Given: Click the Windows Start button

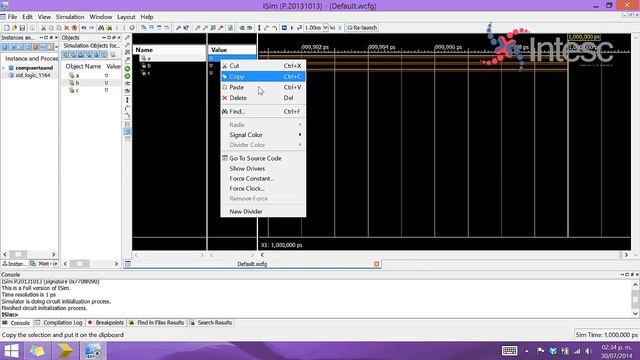Looking at the screenshot, I should pos(11,351).
